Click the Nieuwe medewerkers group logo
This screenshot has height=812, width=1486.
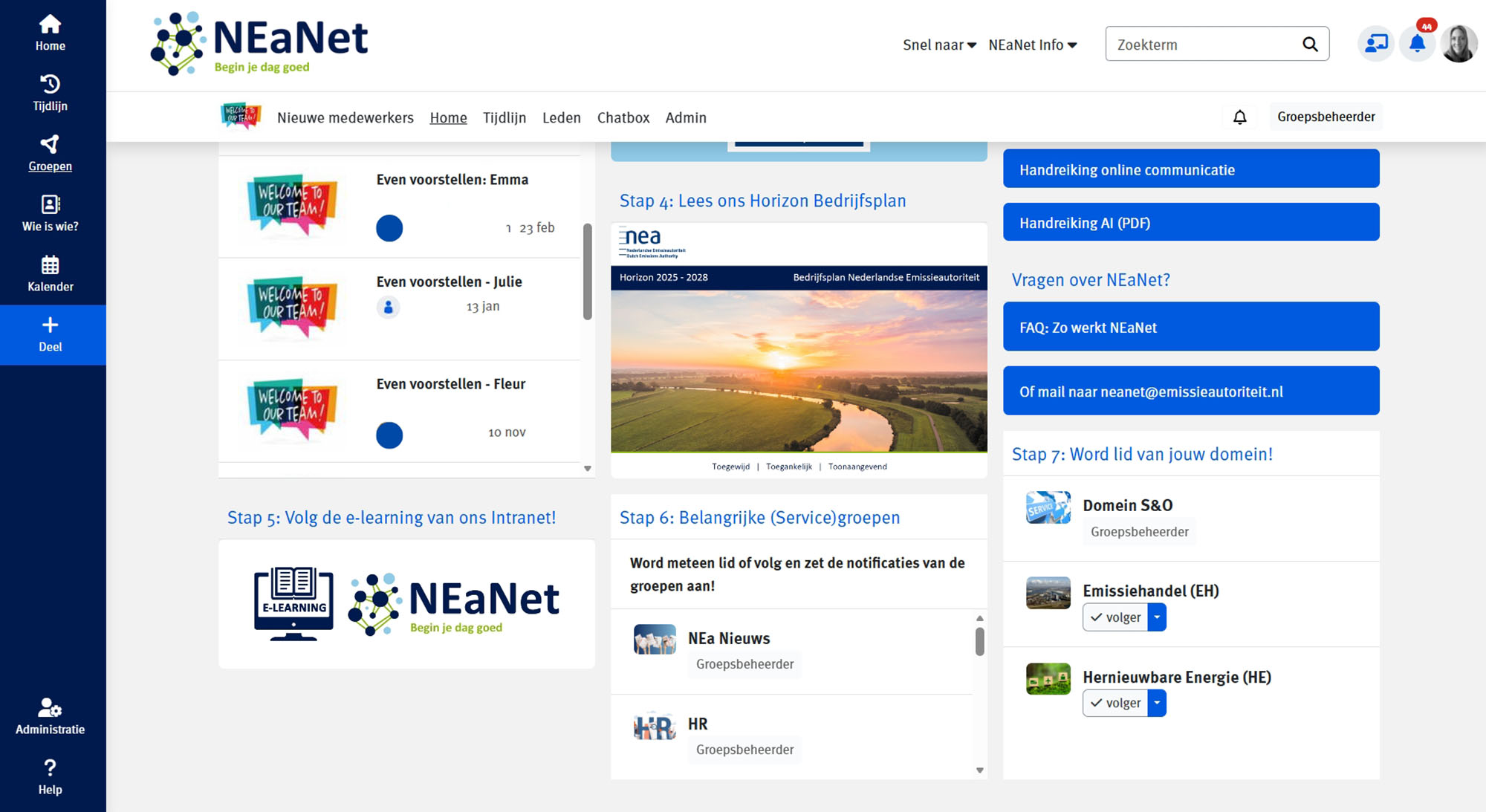[x=241, y=117]
